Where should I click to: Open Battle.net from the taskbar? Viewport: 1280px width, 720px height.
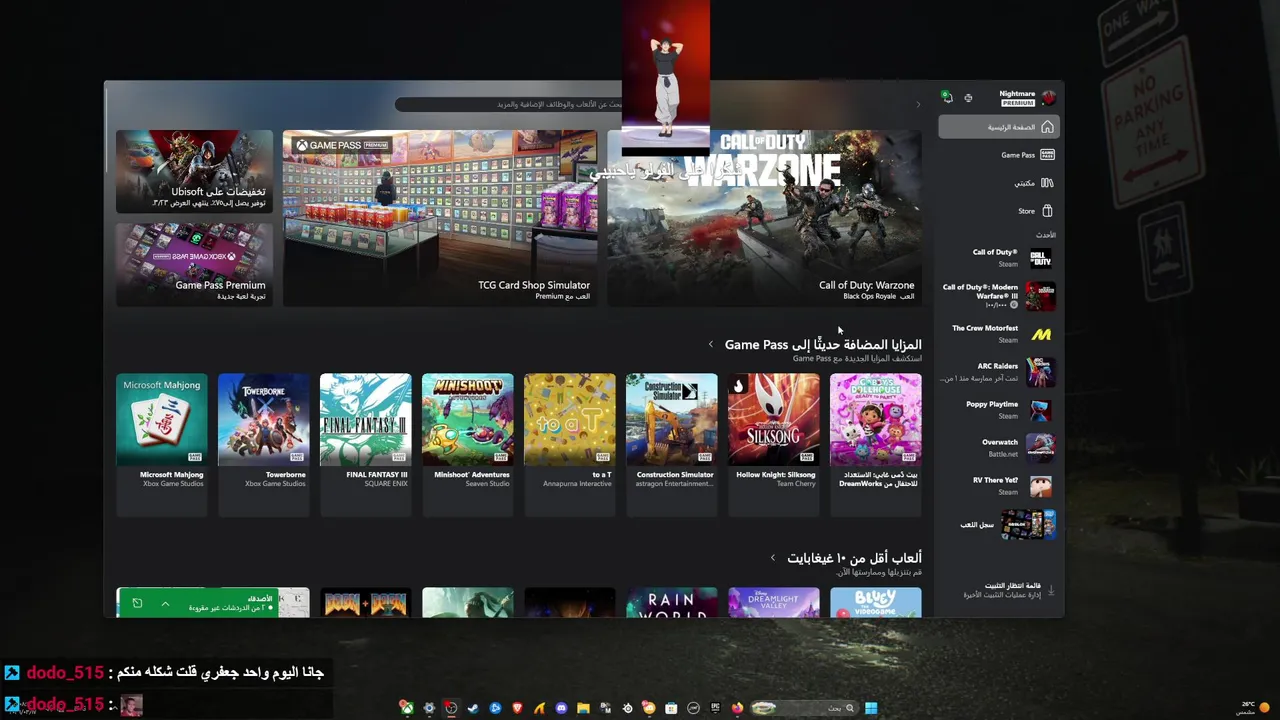[495, 708]
